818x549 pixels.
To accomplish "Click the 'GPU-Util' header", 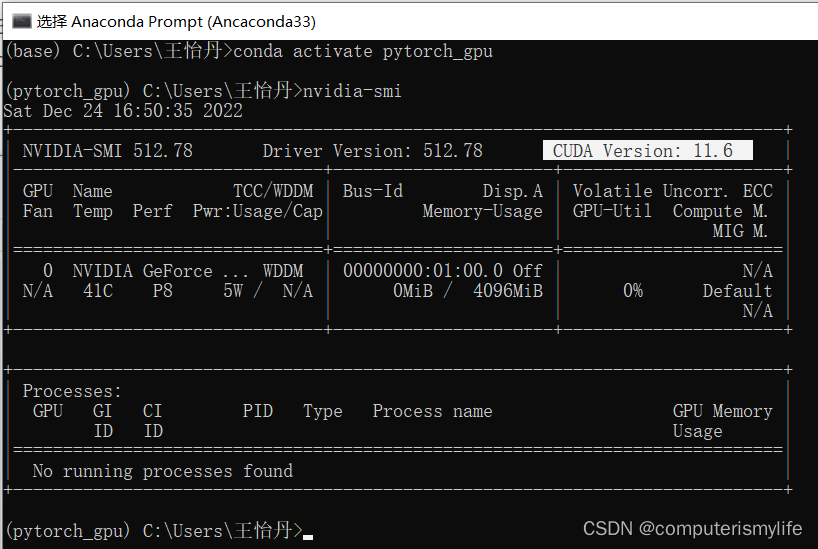I will (612, 211).
